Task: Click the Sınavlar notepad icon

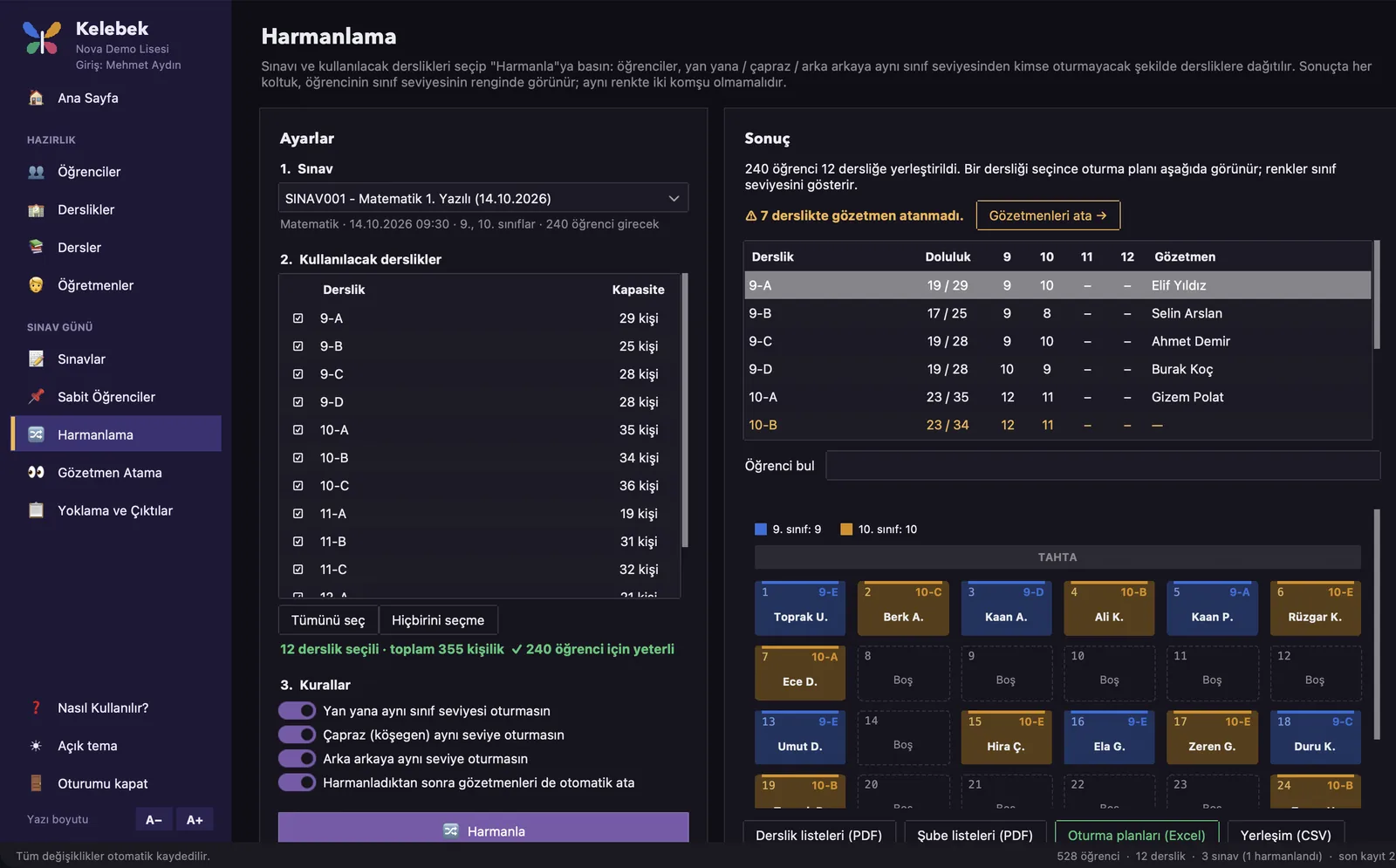Action: coord(36,359)
